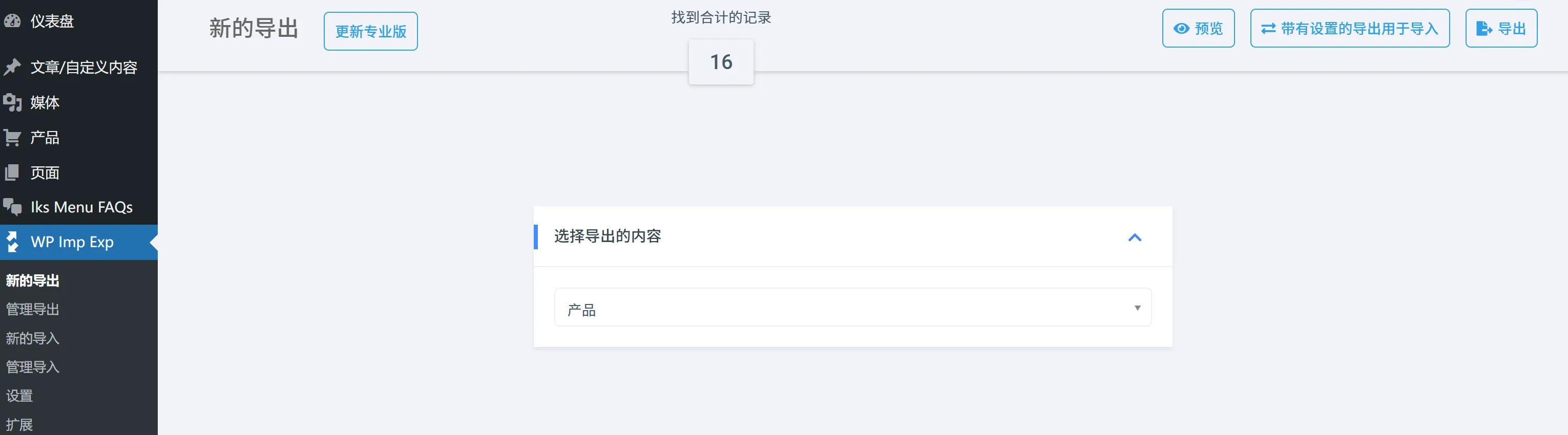The height and width of the screenshot is (435, 1568).
Task: Click 带有设置的导出用于导入 button
Action: (1349, 29)
